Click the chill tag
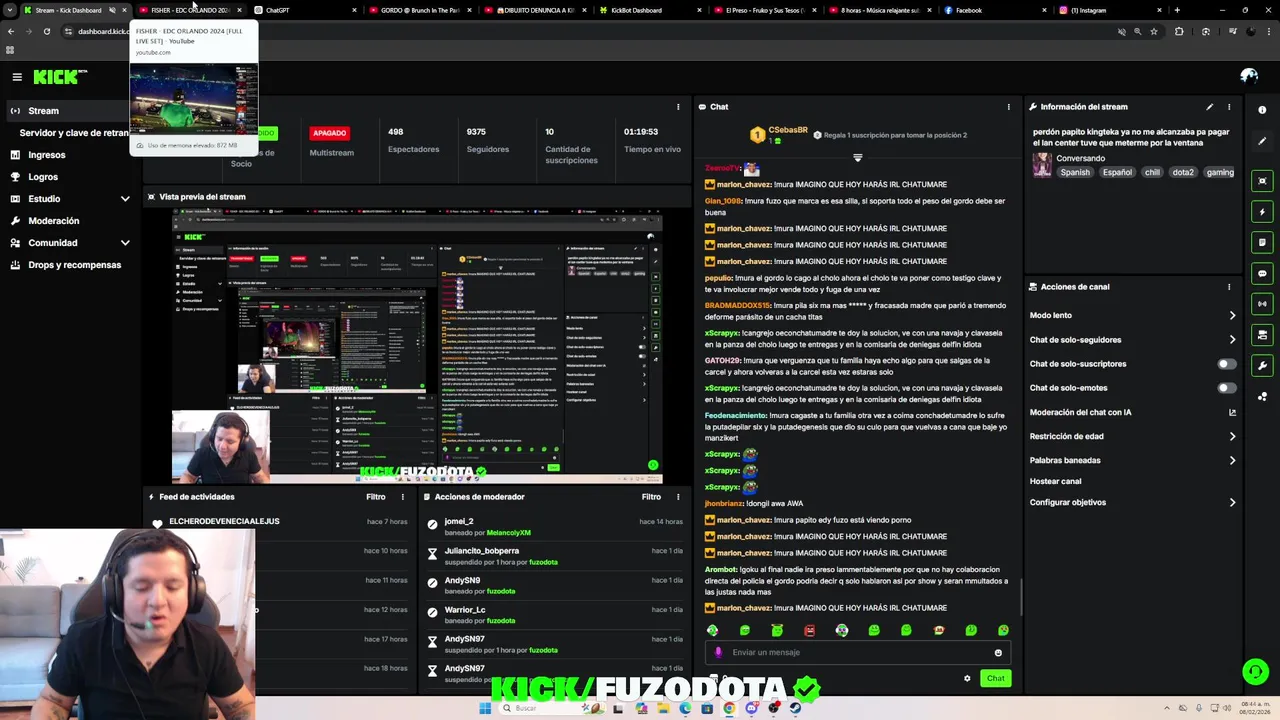This screenshot has height=720, width=1280. tap(1152, 172)
